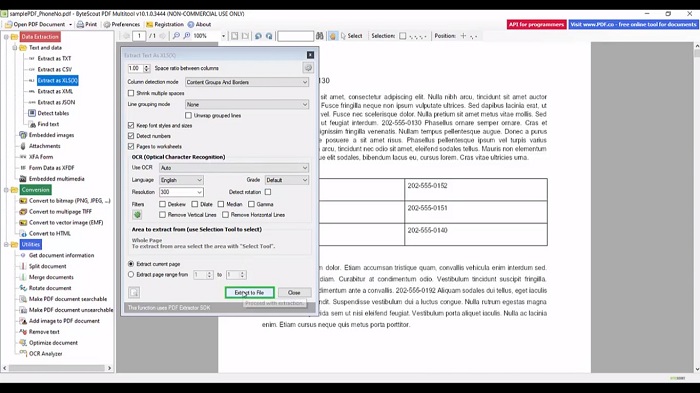Click Visit www.PDF.co link button

(633, 25)
